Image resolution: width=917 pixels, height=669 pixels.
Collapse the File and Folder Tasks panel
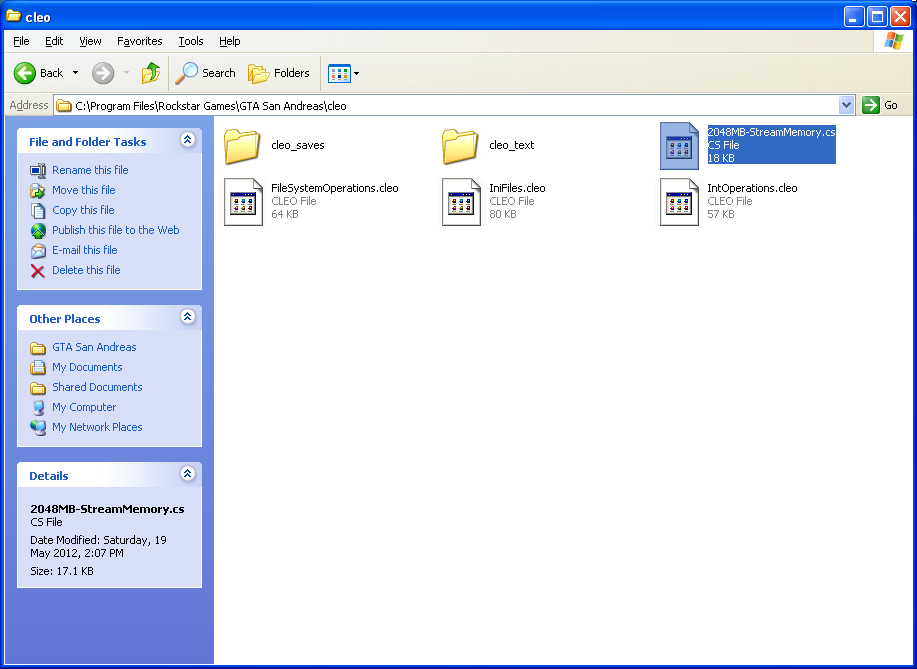(187, 140)
